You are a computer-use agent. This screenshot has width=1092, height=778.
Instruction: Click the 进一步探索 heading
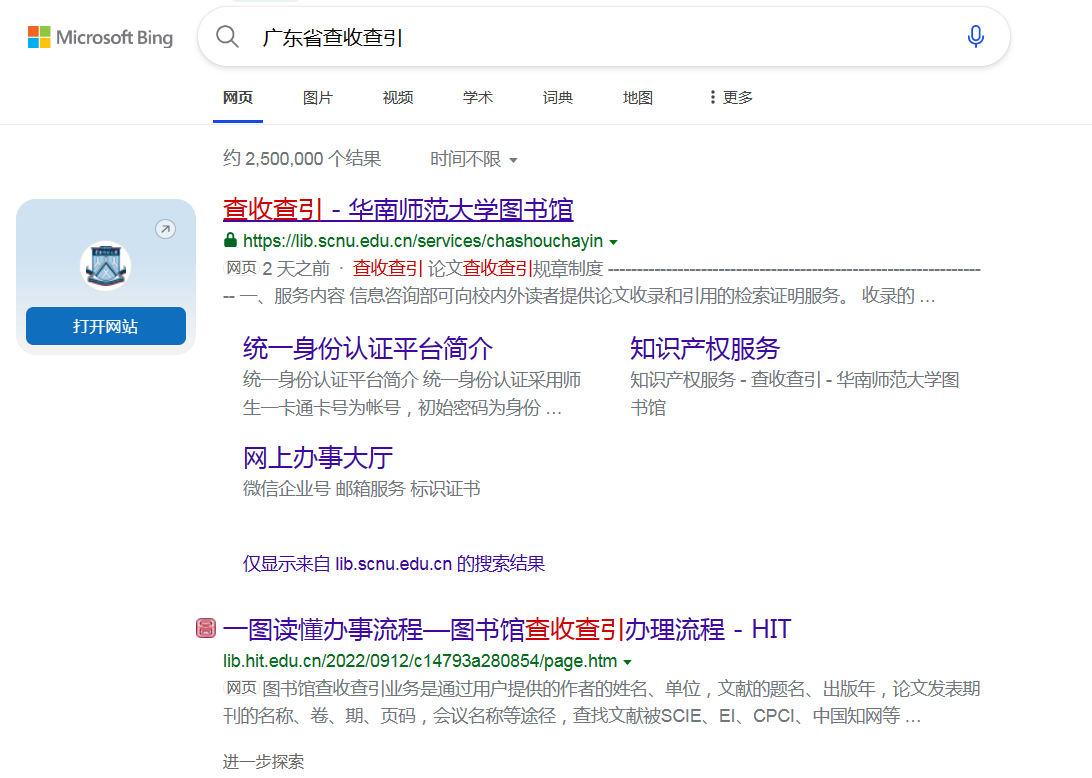(263, 761)
